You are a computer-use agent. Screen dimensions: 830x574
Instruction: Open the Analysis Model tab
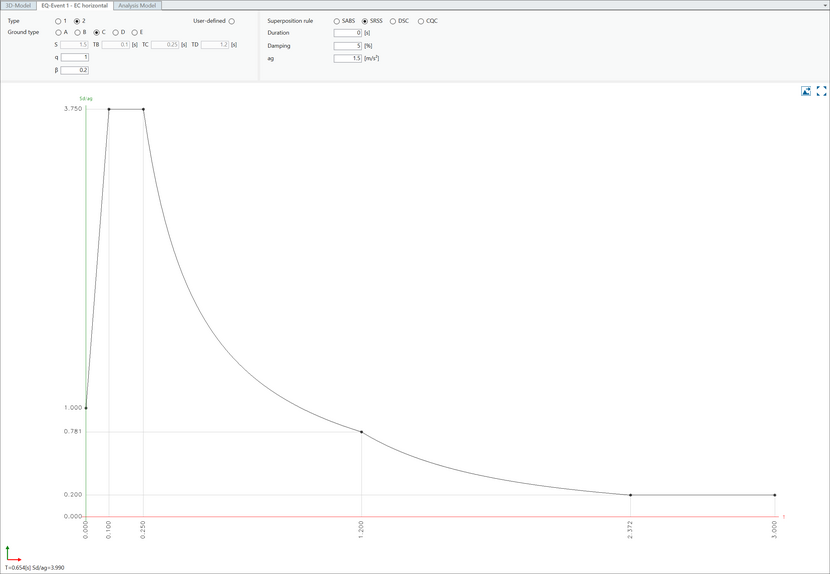pyautogui.click(x=135, y=5)
